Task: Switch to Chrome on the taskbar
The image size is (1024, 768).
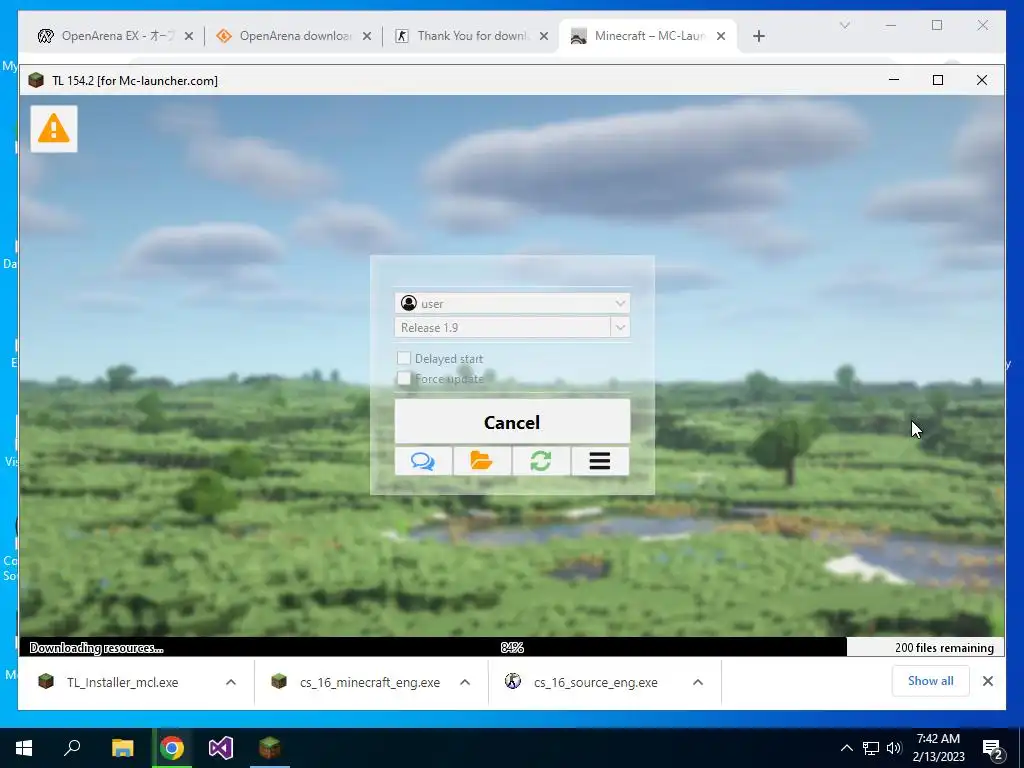Action: pos(172,748)
